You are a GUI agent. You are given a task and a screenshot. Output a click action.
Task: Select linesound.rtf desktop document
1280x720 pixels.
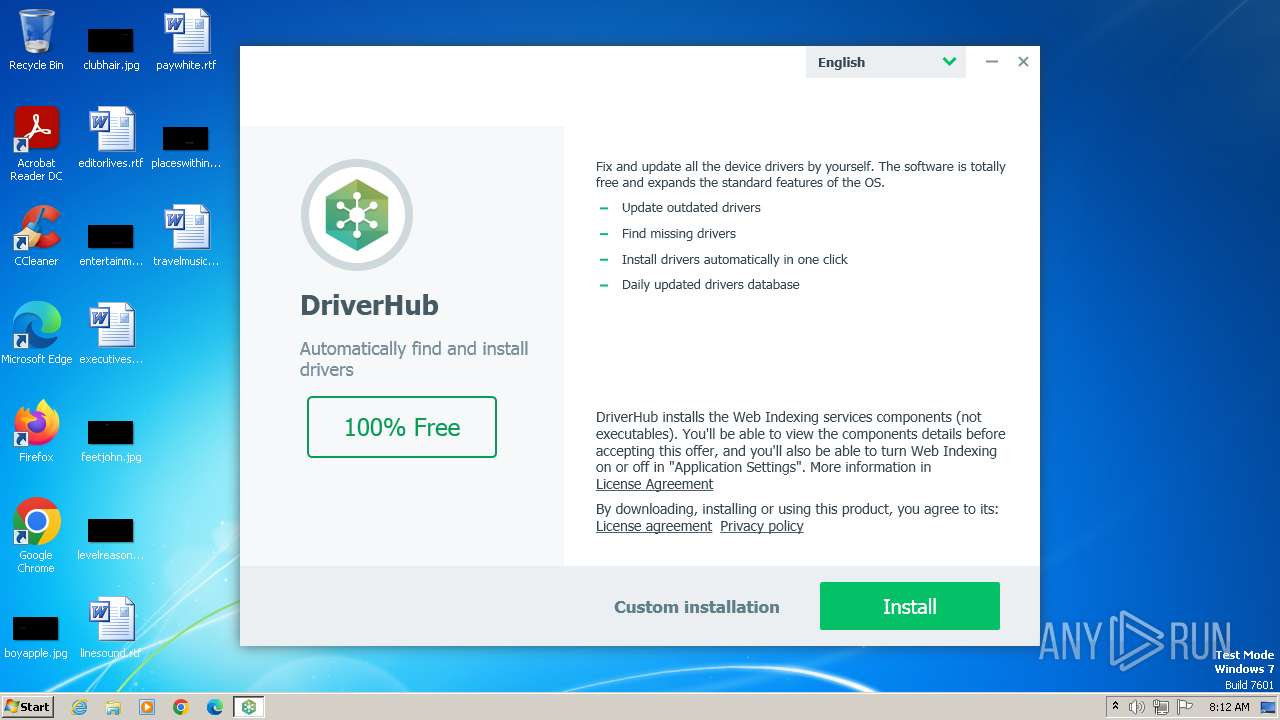tap(111, 628)
